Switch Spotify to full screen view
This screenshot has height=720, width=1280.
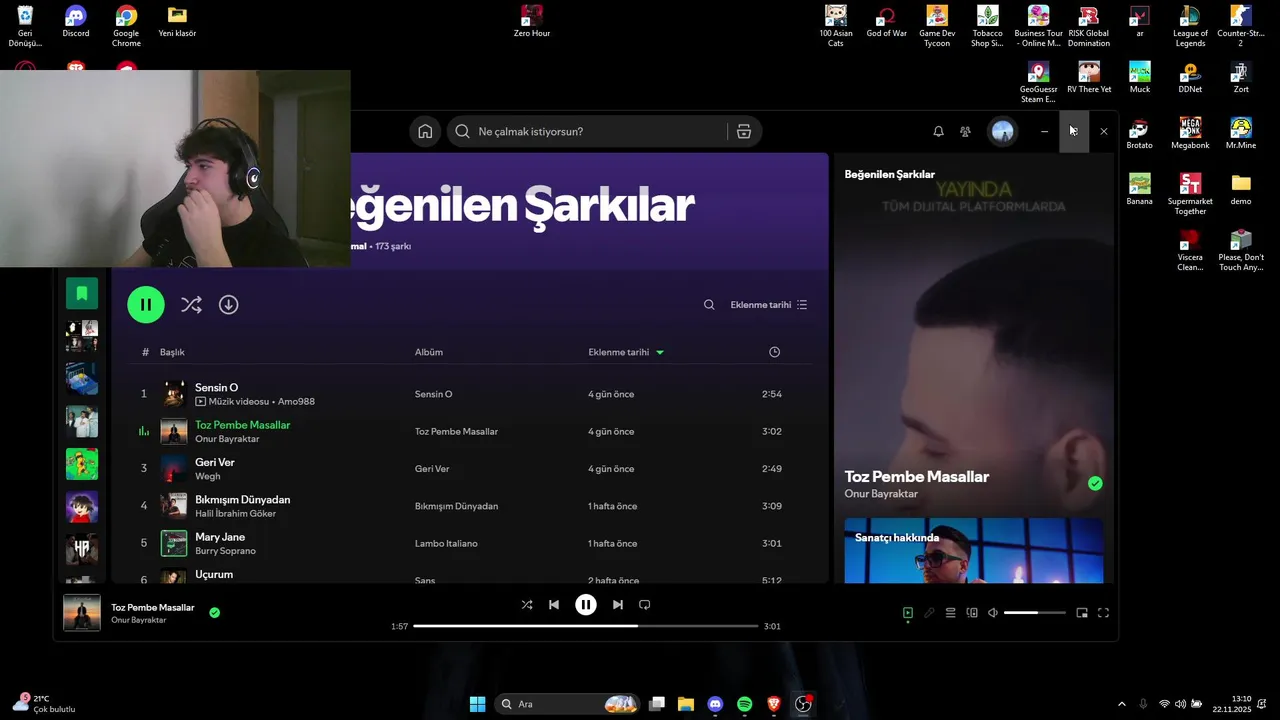[1104, 613]
